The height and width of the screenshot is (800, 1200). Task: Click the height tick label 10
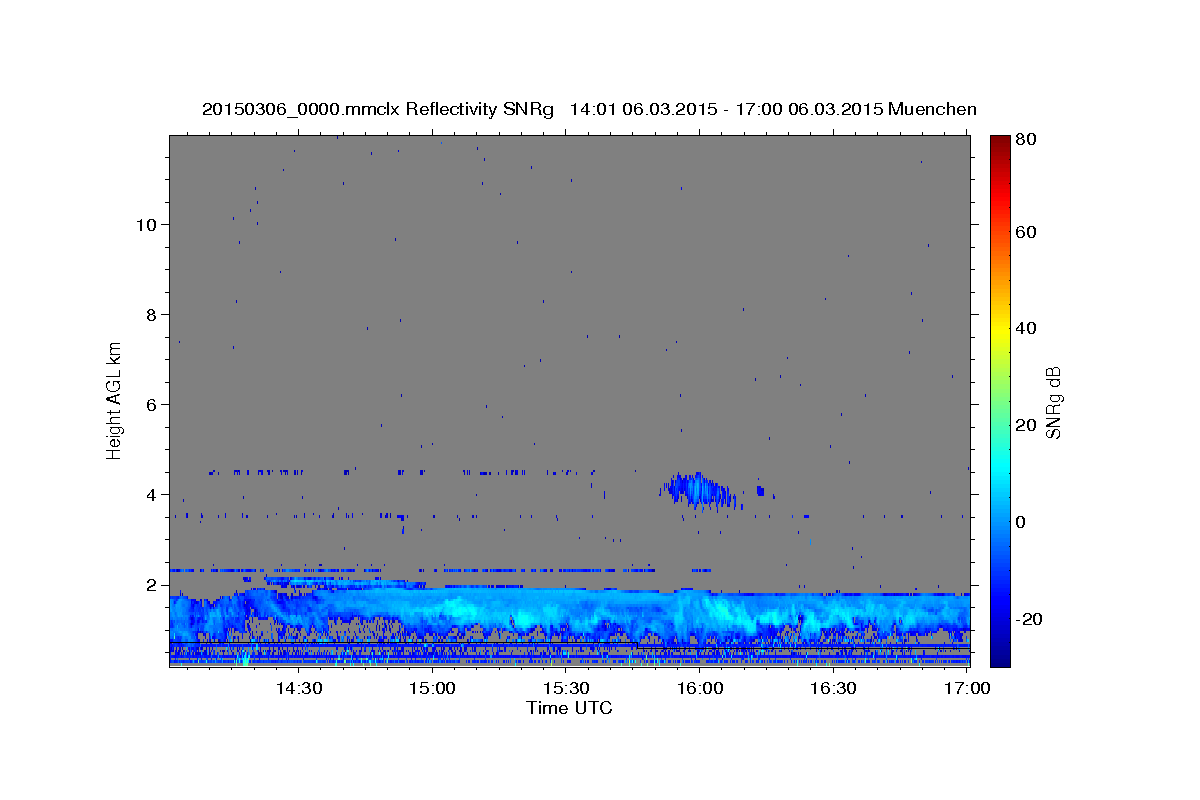[x=145, y=224]
